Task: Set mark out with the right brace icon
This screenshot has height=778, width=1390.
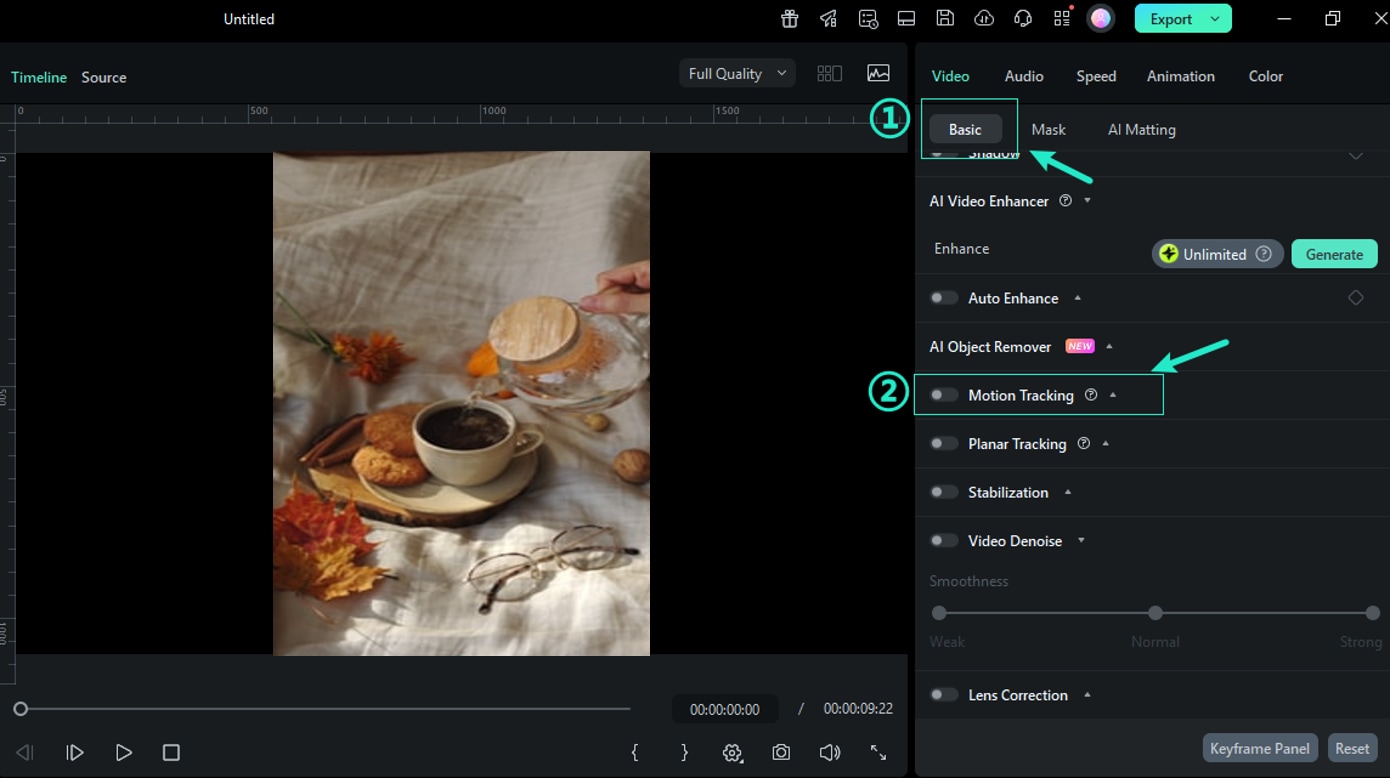Action: (x=684, y=752)
